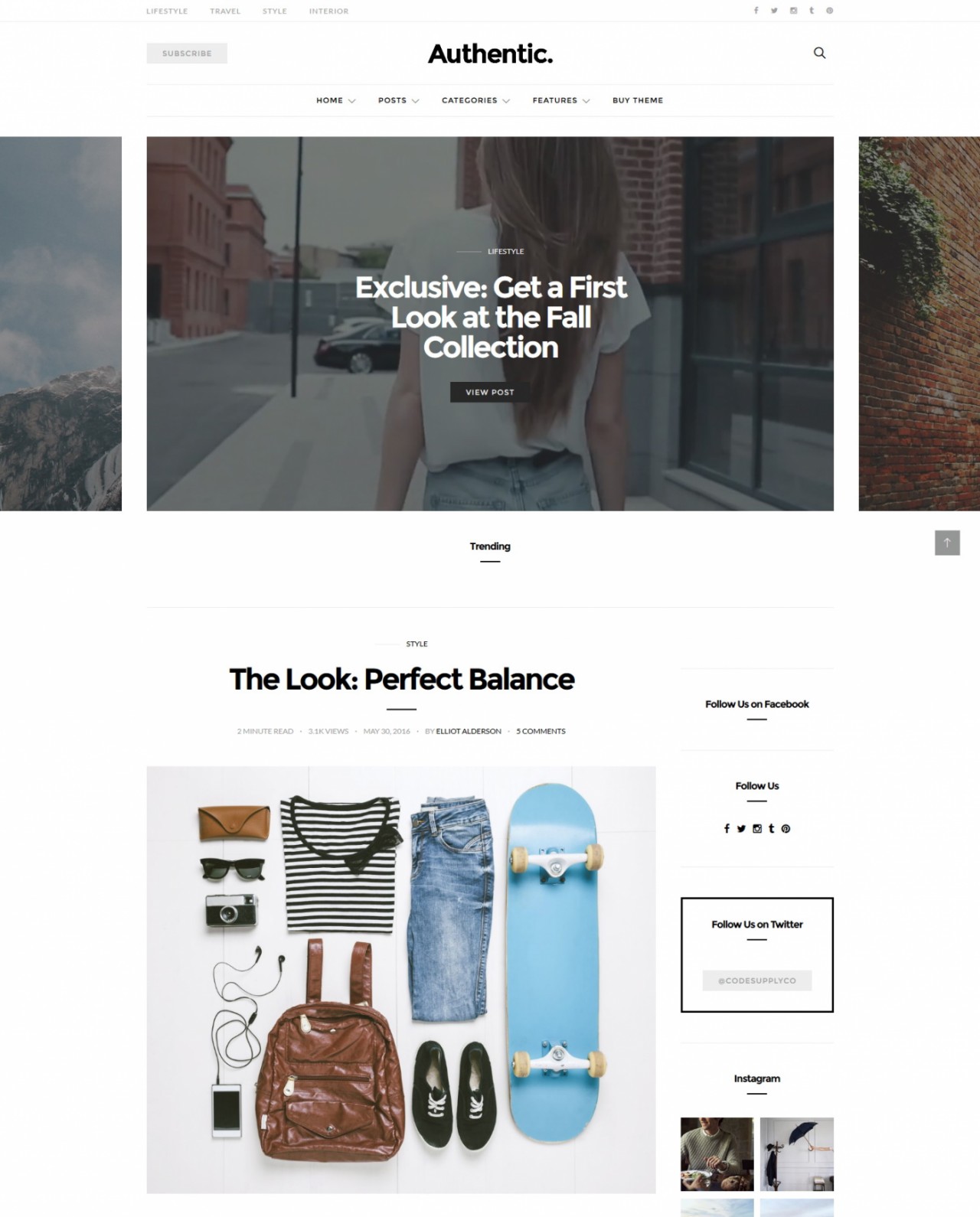Click Facebook icon under Follow Us widget

727,828
